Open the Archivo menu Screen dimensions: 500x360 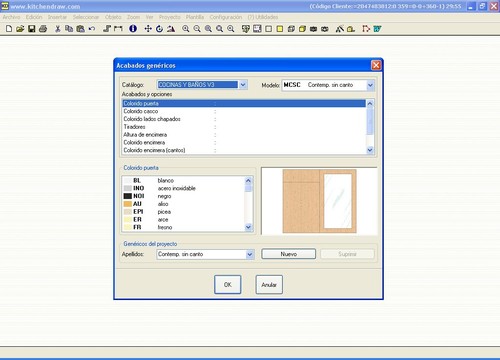pos(11,17)
